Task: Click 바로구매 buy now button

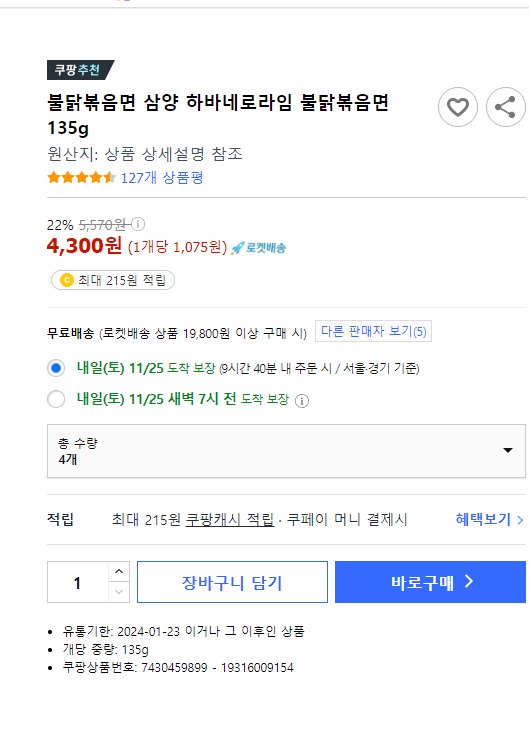Action: (x=430, y=582)
